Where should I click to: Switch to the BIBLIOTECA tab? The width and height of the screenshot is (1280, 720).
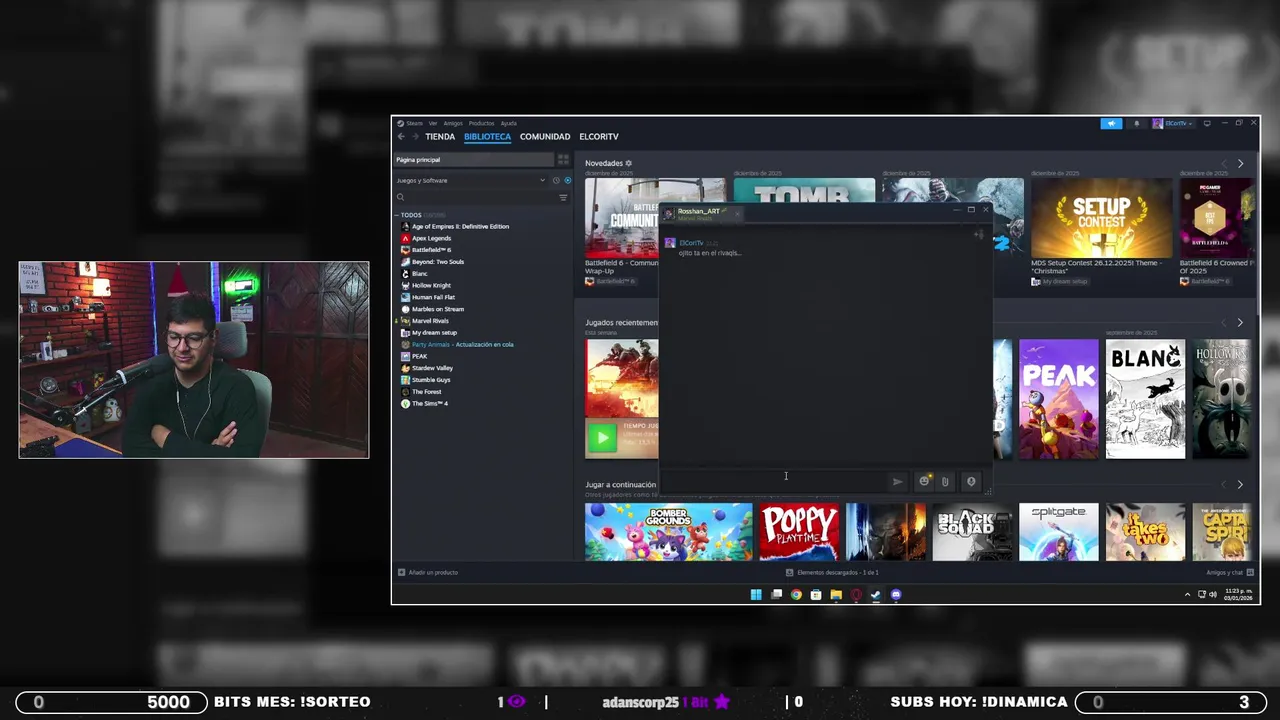(487, 137)
